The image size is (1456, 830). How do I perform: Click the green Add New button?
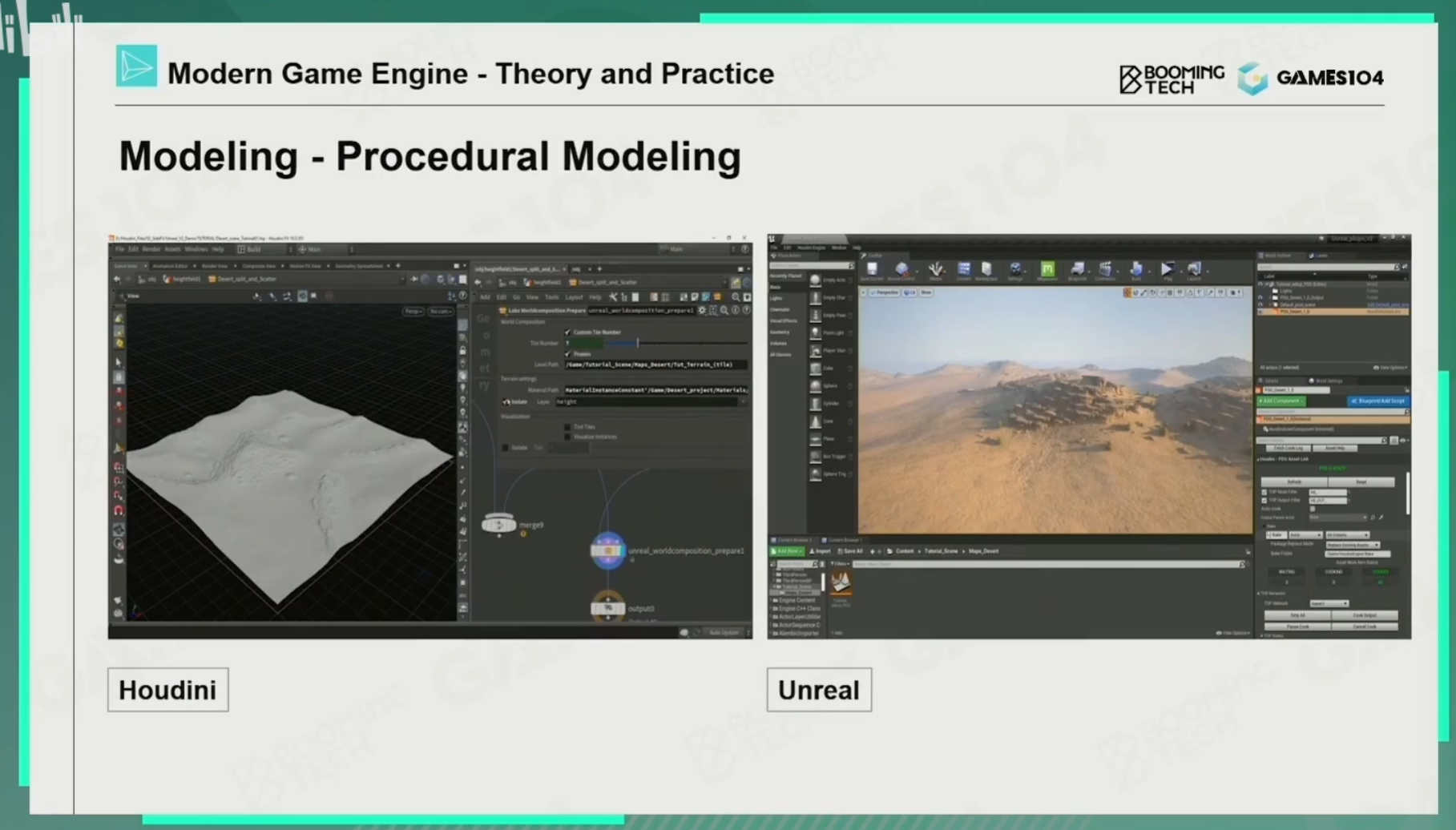(x=786, y=551)
